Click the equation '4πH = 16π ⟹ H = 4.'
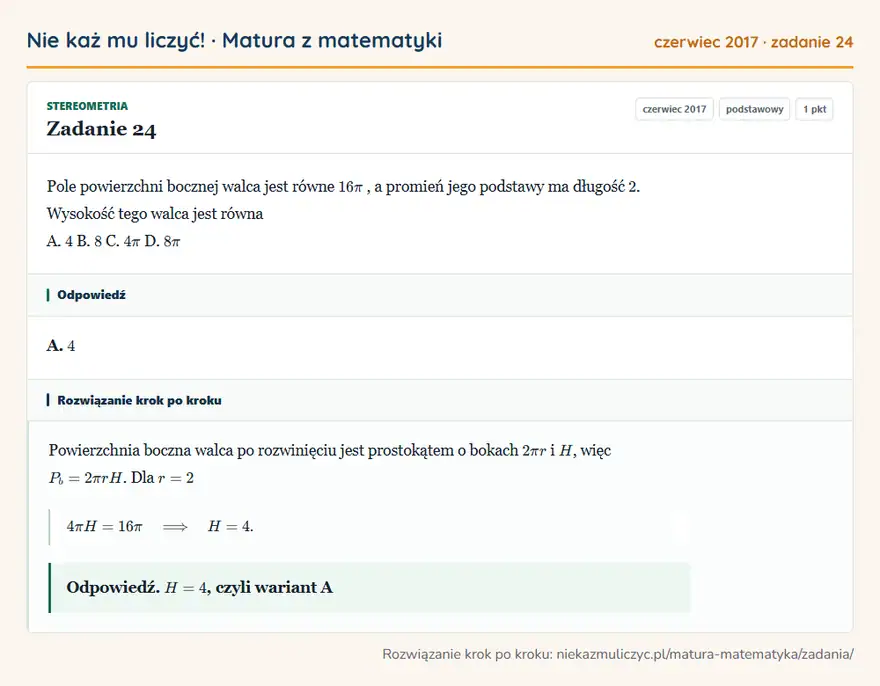 (160, 527)
